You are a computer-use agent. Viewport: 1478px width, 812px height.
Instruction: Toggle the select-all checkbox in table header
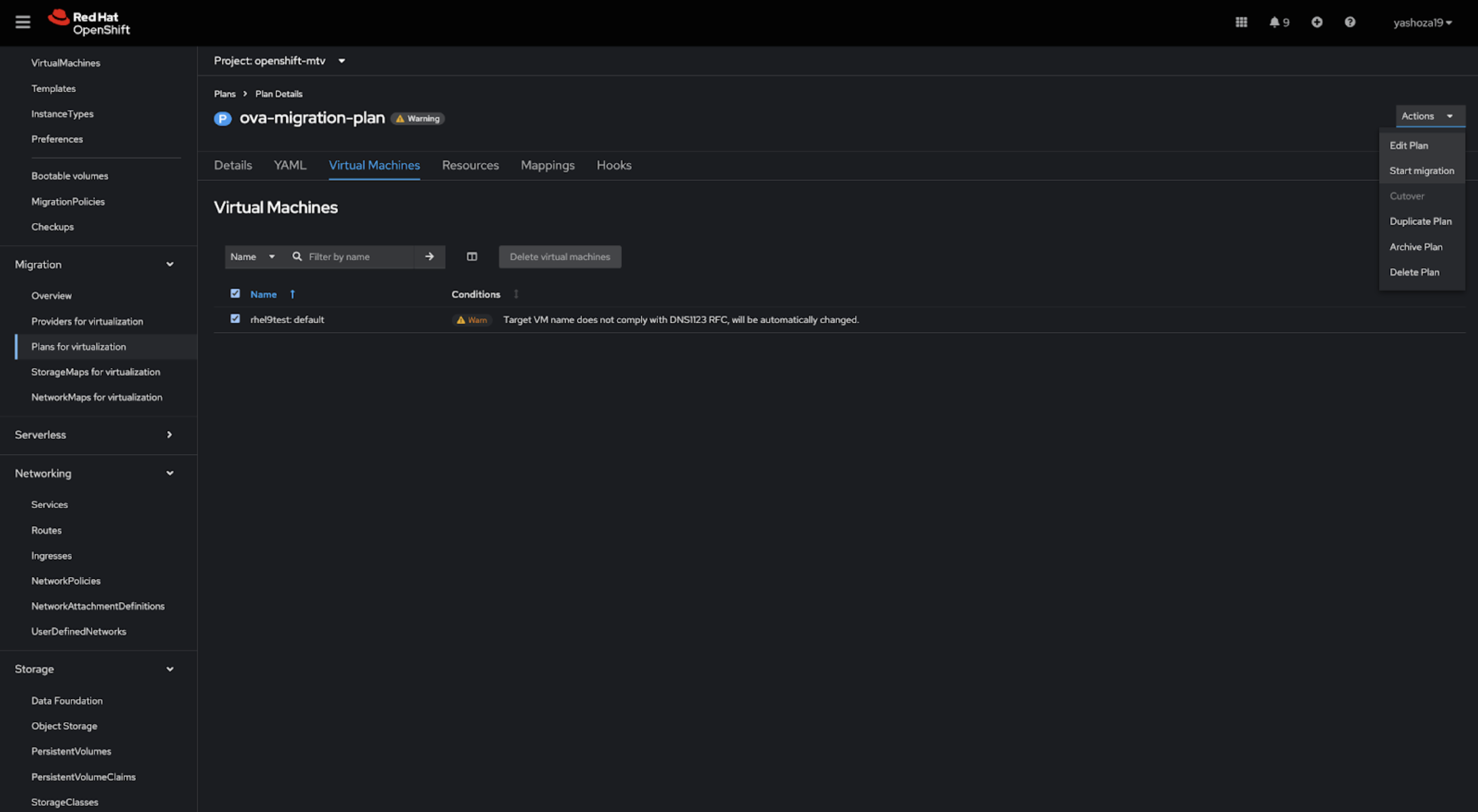[x=235, y=294]
